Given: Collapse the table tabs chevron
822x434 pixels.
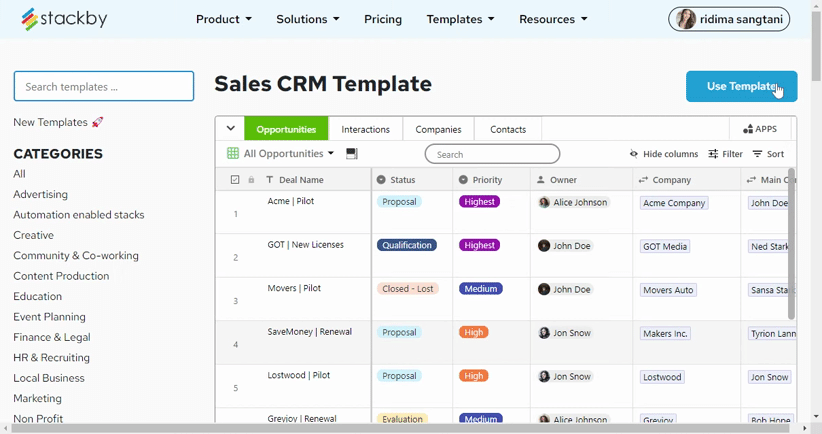Looking at the screenshot, I should pos(231,128).
